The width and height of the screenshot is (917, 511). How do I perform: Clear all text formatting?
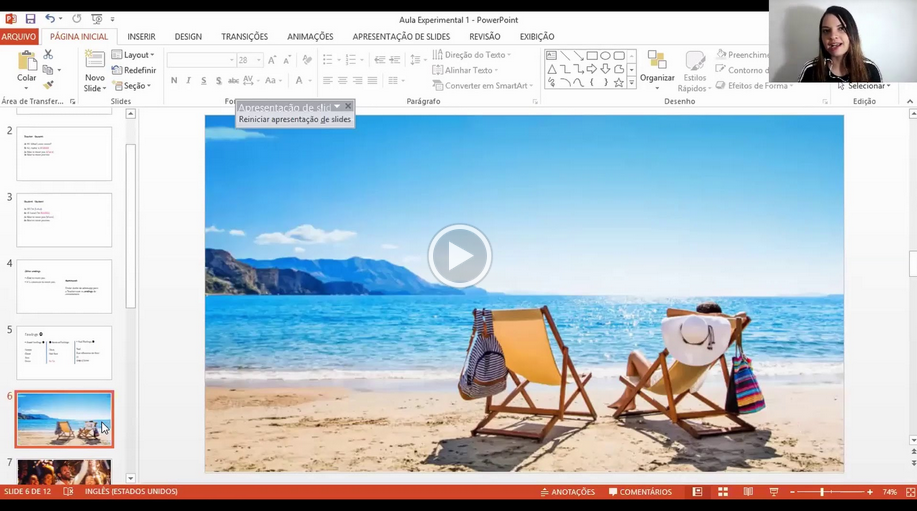pos(307,60)
